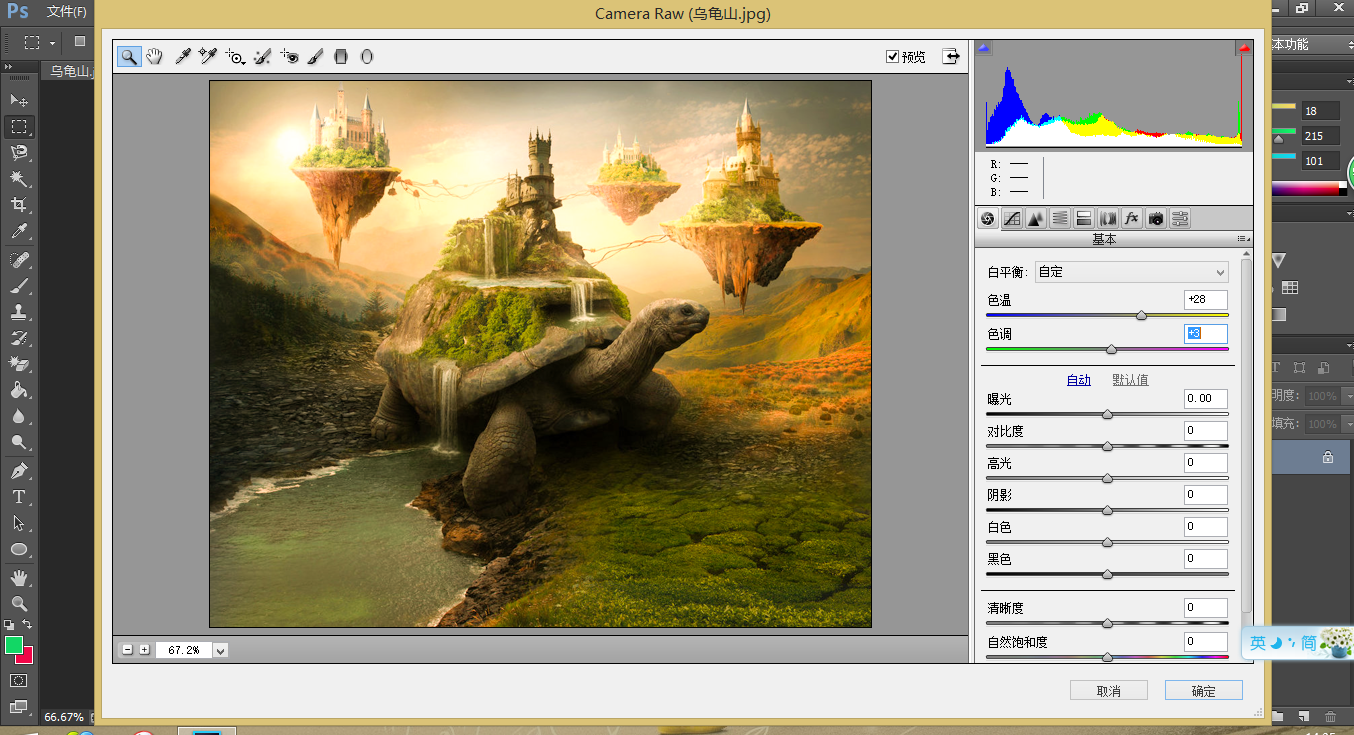Select the Red Eye Removal tool
Viewport: 1354px width, 735px height.
point(290,57)
